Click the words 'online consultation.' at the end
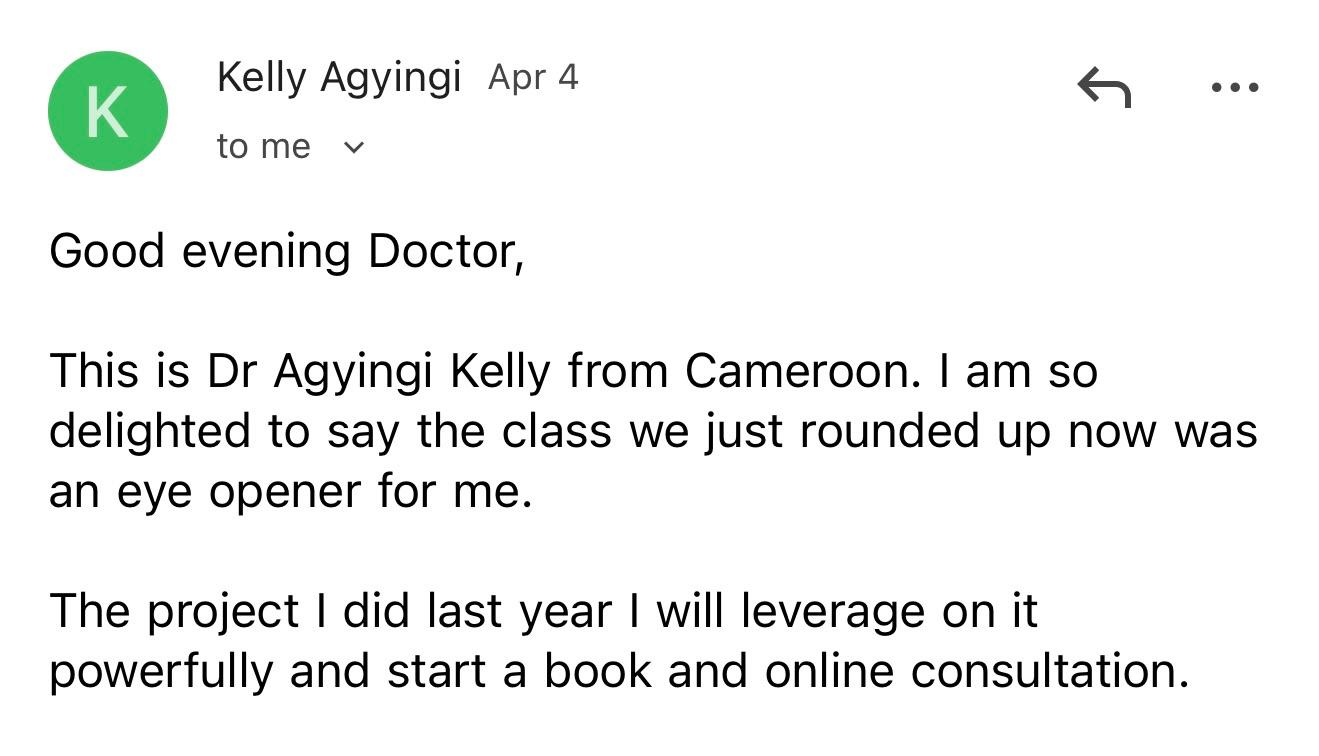Viewport: 1319px width, 756px height. pos(977,671)
